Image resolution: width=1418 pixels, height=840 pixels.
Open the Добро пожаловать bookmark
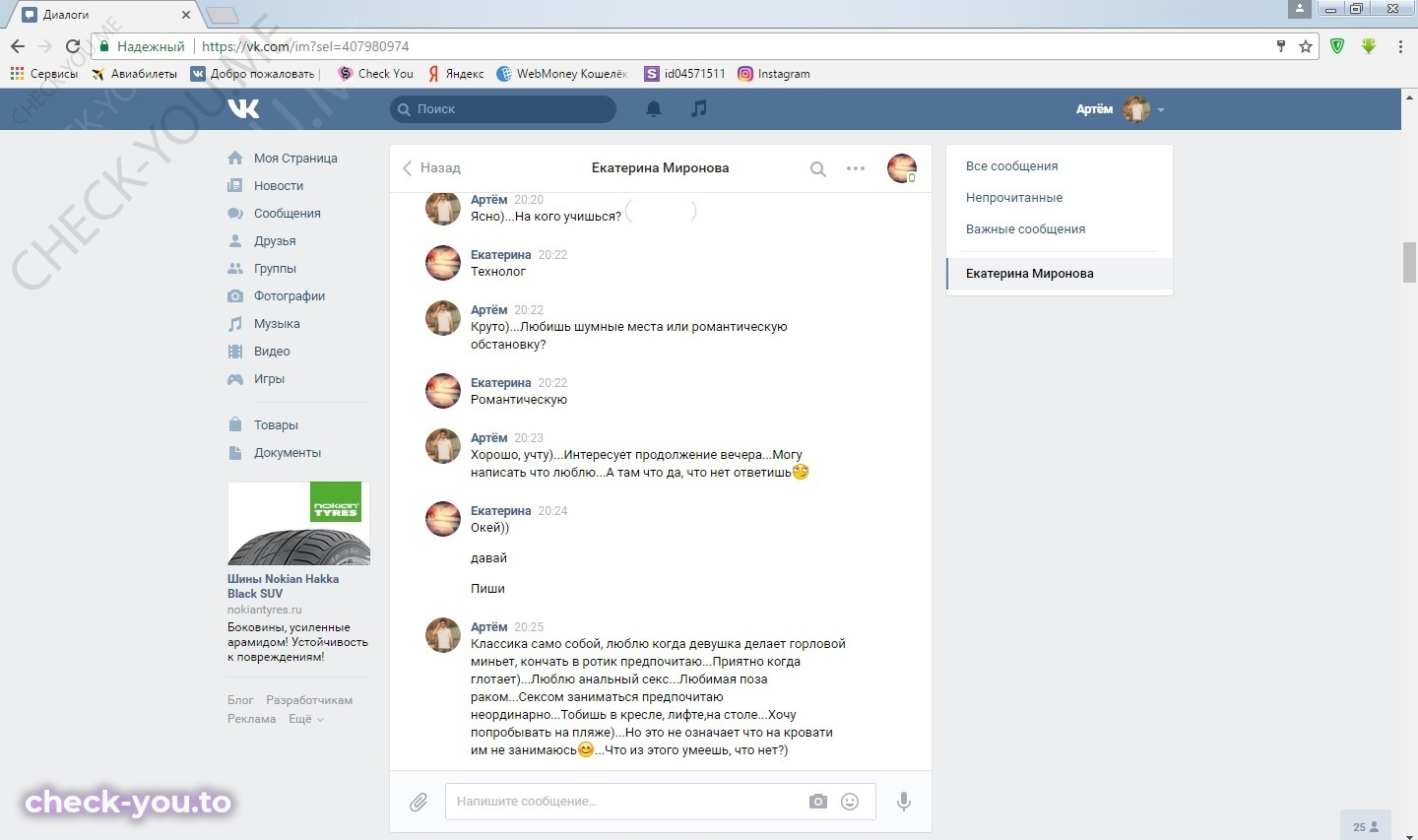[254, 74]
